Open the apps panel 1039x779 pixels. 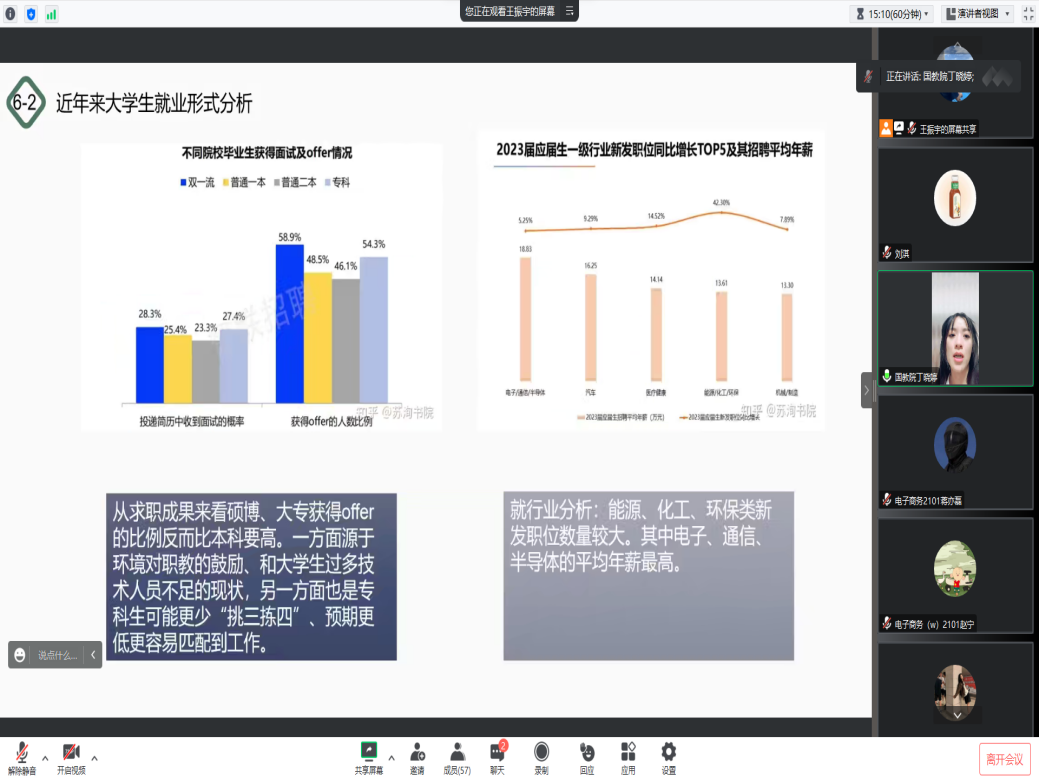pos(628,755)
